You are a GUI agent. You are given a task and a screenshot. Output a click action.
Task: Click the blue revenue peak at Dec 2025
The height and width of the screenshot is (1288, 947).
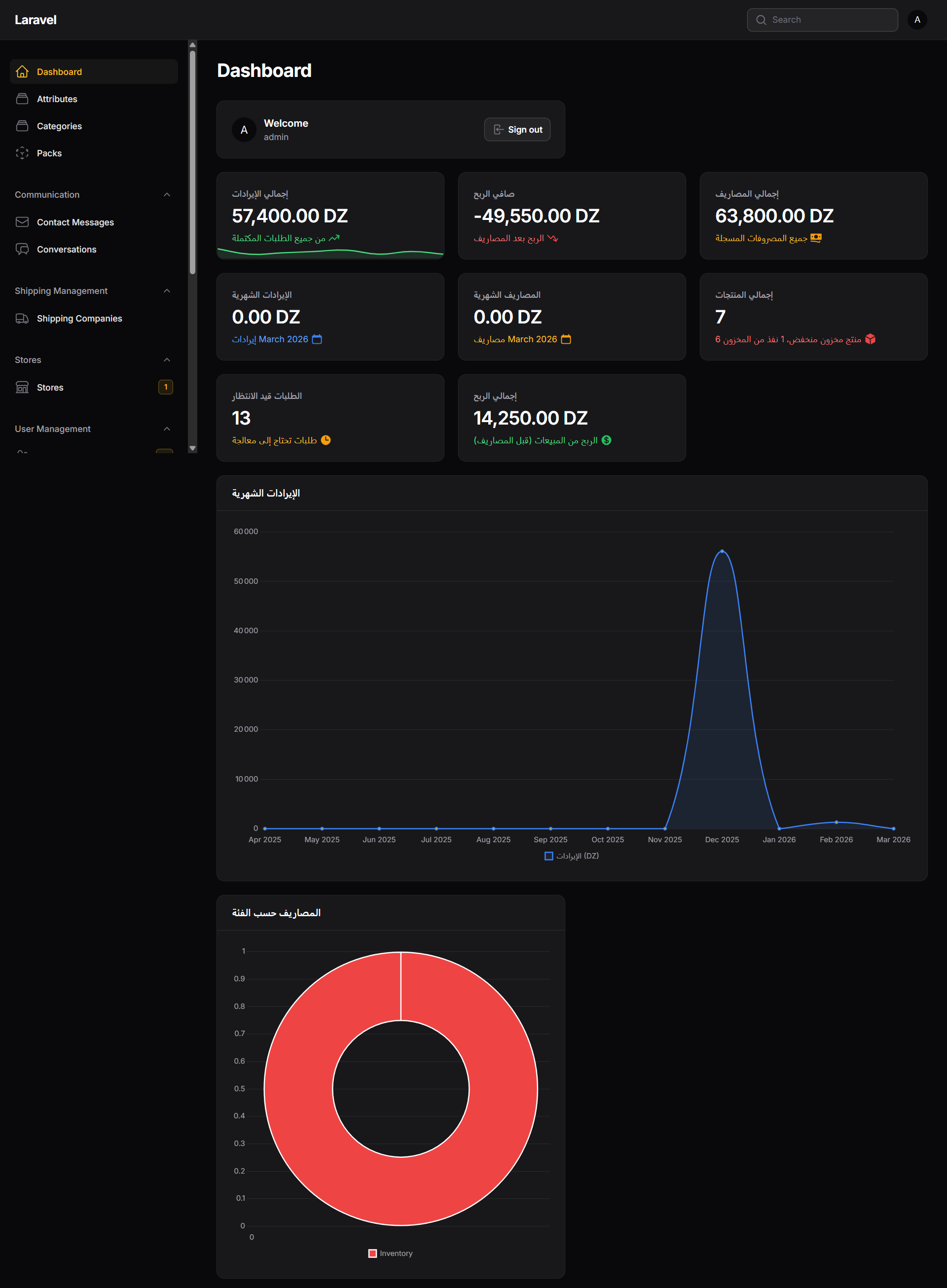tap(723, 551)
